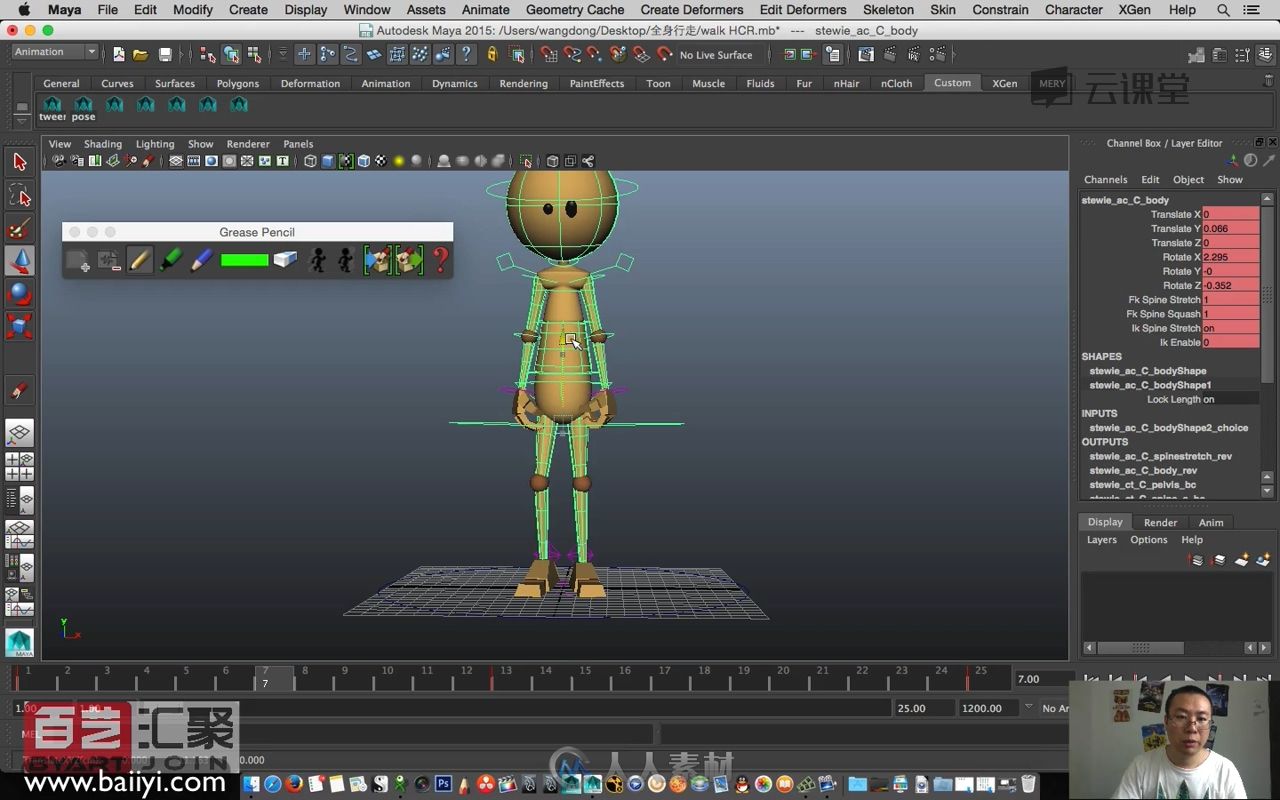1280x800 pixels.
Task: Select the green marker brush
Action: [171, 261]
